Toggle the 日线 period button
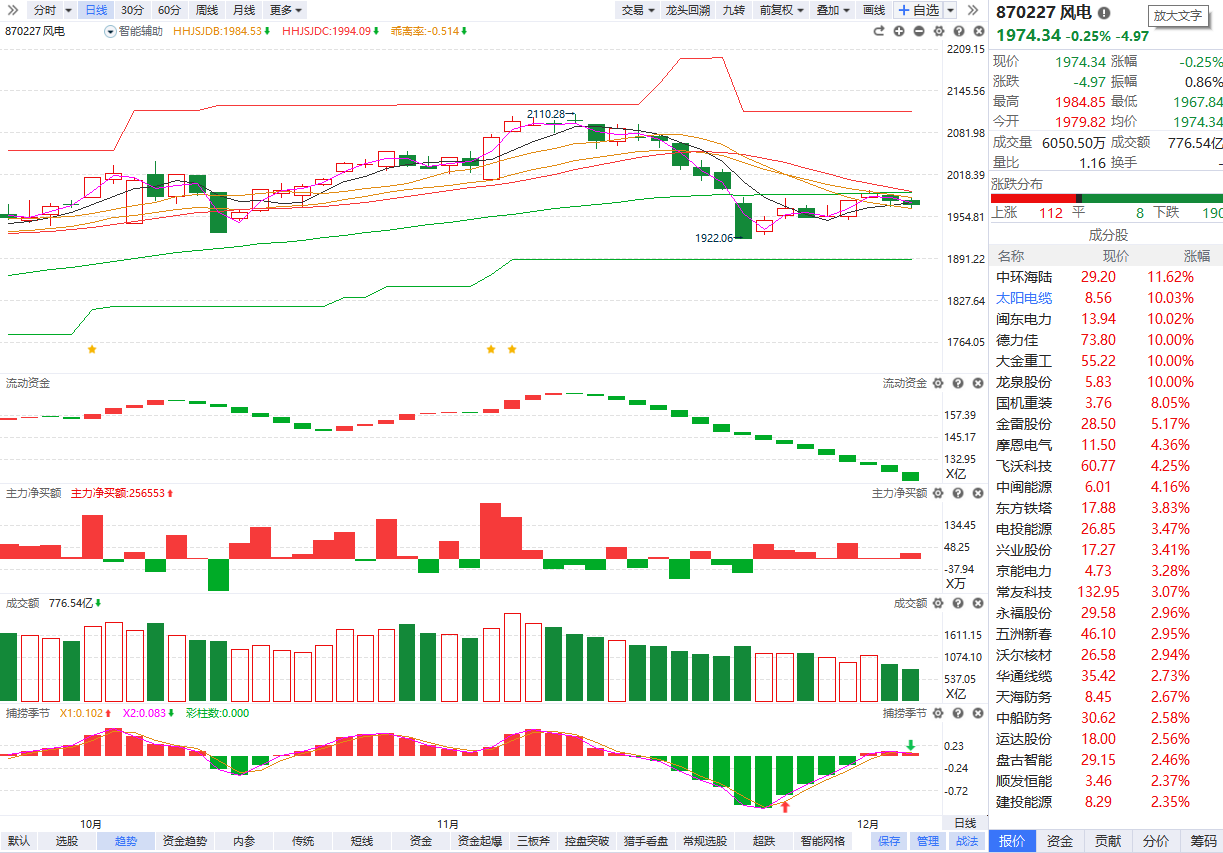Viewport: 1223px width, 853px height. point(96,10)
